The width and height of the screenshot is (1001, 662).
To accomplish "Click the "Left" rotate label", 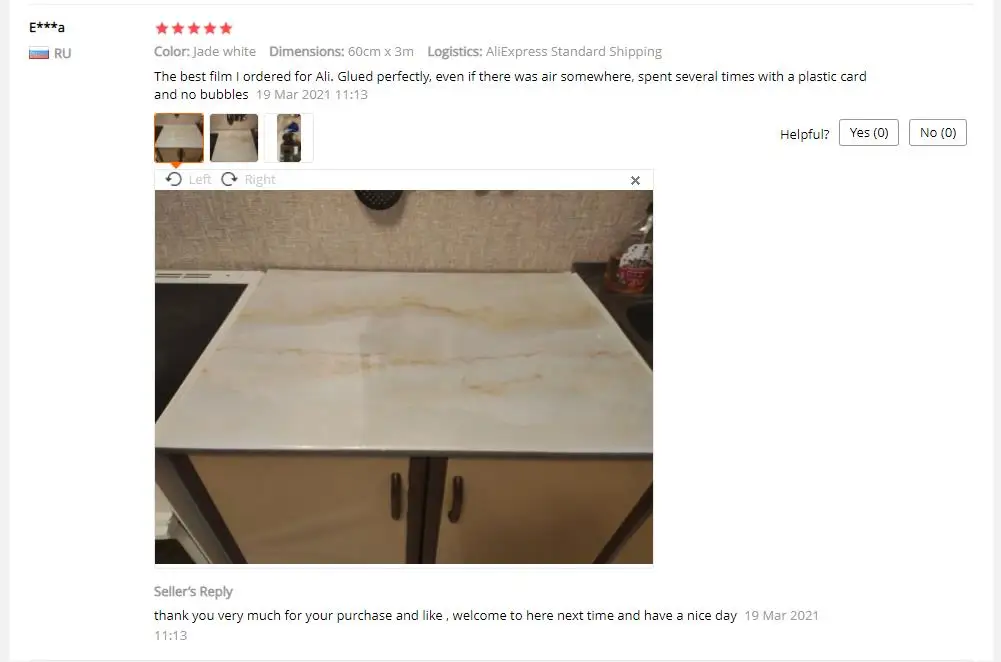I will coord(200,180).
